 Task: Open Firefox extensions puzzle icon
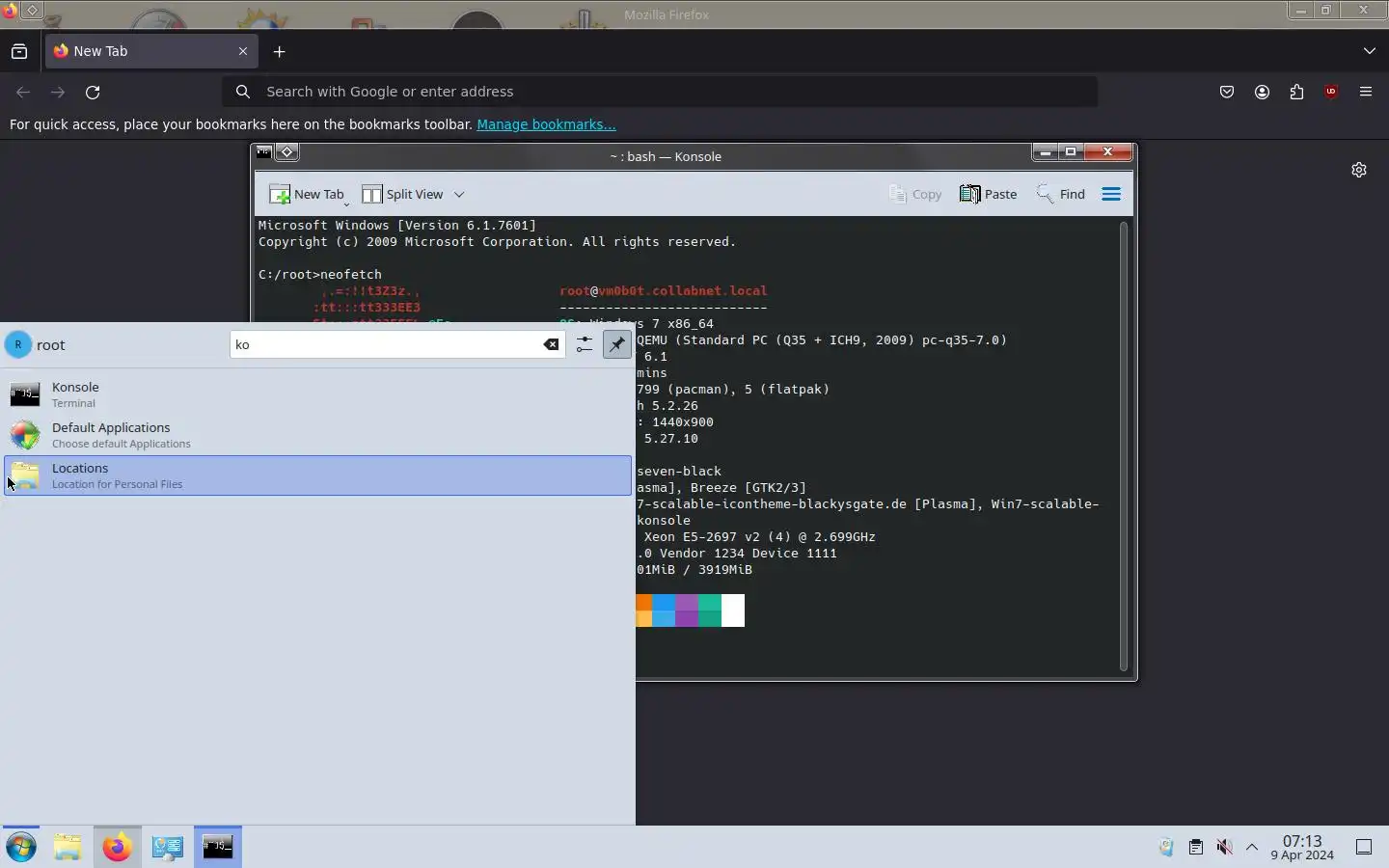pyautogui.click(x=1296, y=92)
